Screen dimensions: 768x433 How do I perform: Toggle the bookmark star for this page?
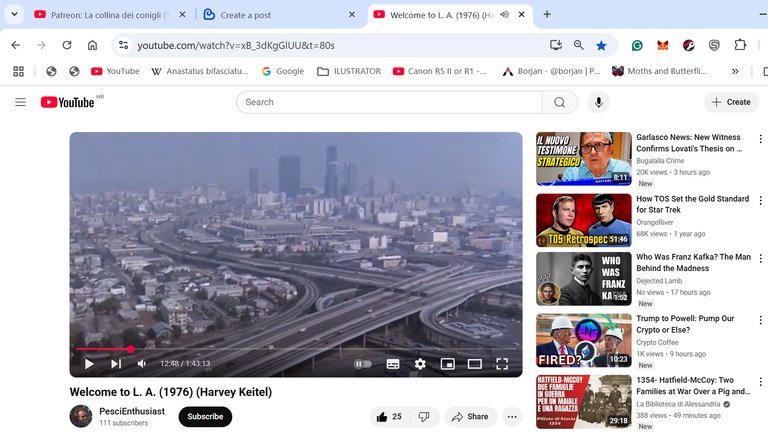(x=601, y=45)
